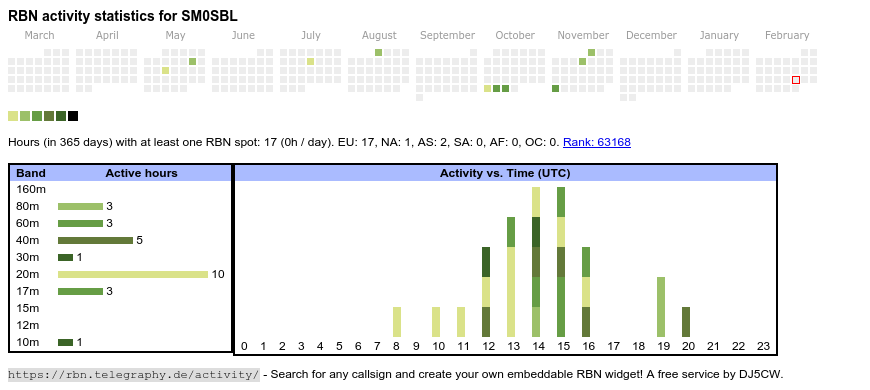
Task: Click the 'Band' column header
Action: pyautogui.click(x=31, y=173)
